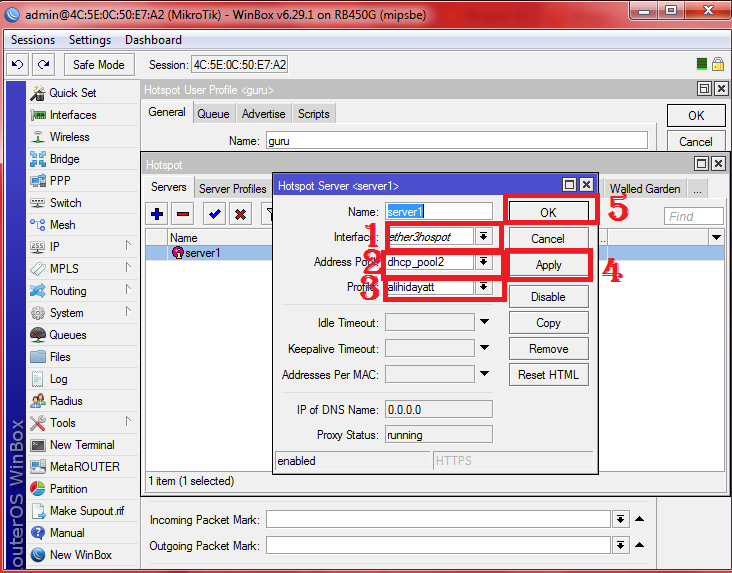Image resolution: width=732 pixels, height=573 pixels.
Task: Click the Find search box
Action: click(x=693, y=216)
